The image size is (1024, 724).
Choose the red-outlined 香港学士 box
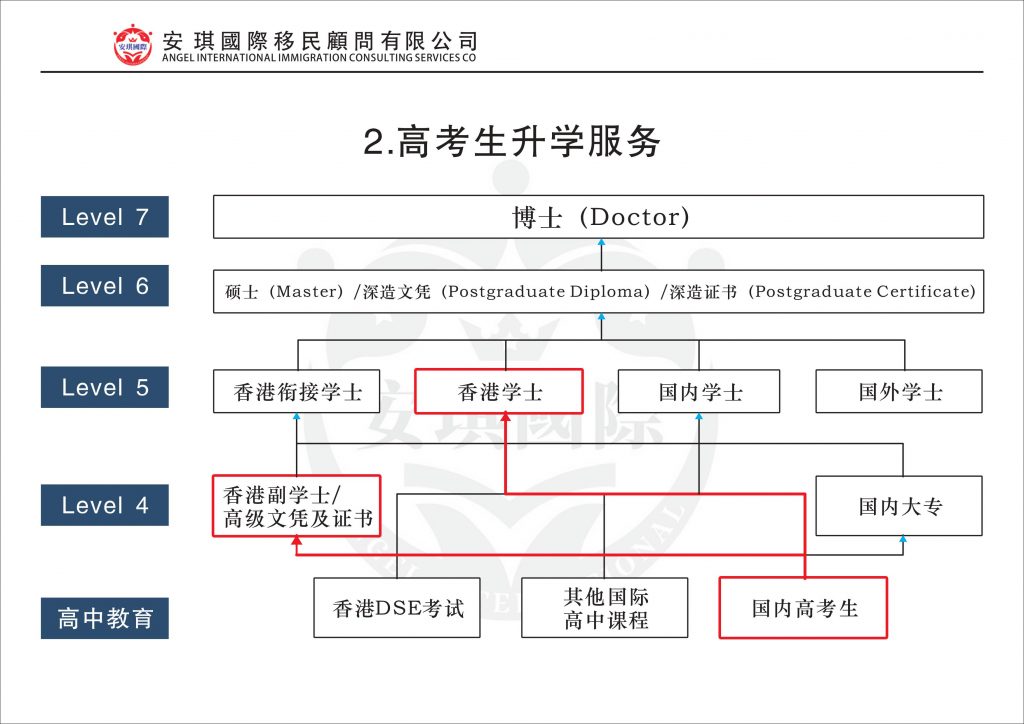pyautogui.click(x=499, y=392)
